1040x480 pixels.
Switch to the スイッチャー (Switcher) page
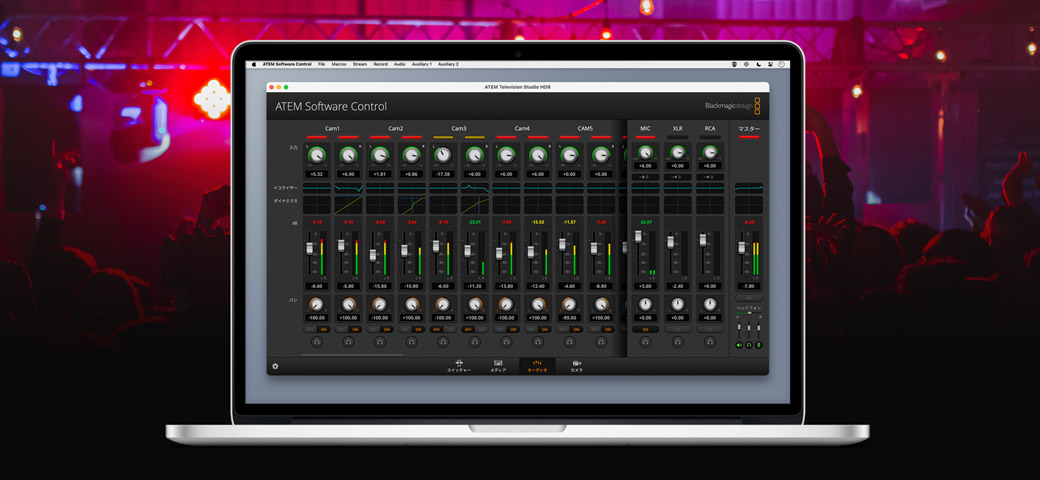(459, 366)
